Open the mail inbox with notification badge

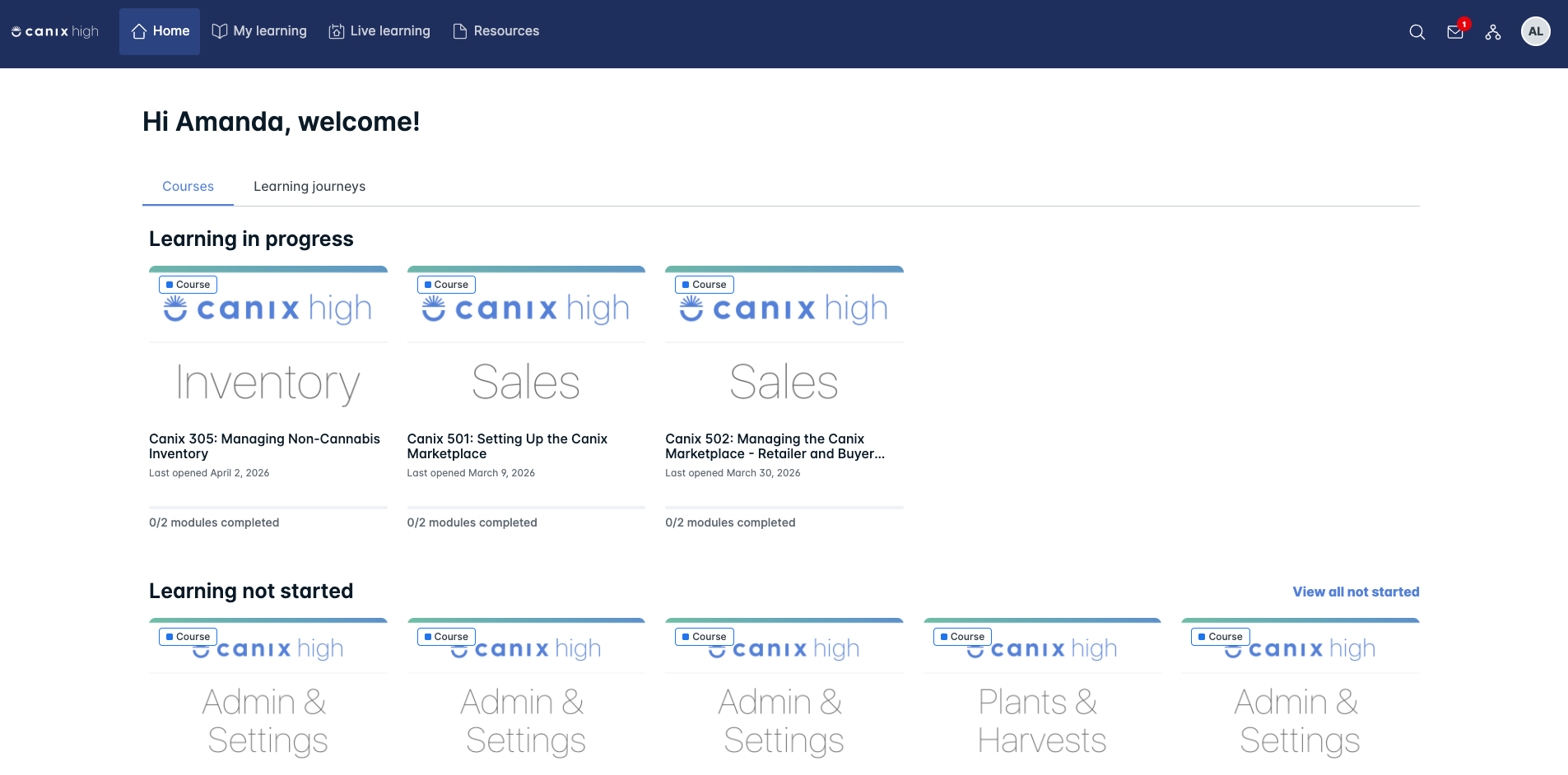click(x=1455, y=32)
